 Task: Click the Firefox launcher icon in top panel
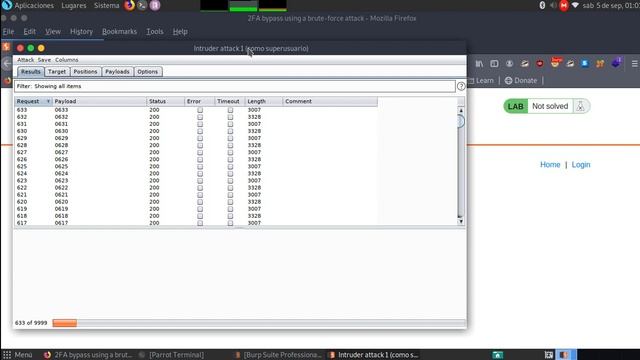129,5
